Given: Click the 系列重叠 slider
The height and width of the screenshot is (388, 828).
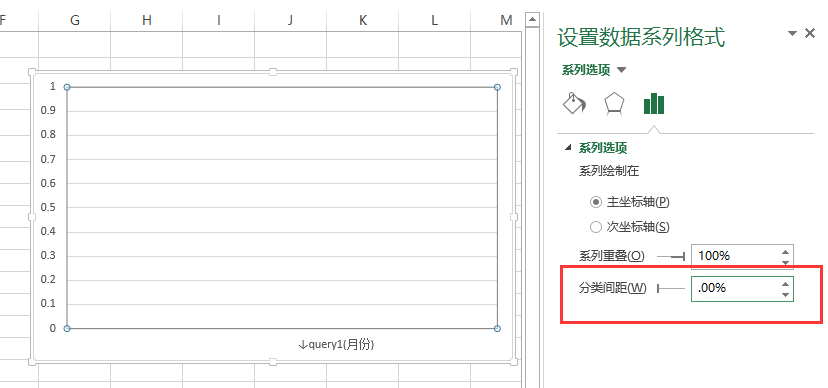Looking at the screenshot, I should [671, 257].
